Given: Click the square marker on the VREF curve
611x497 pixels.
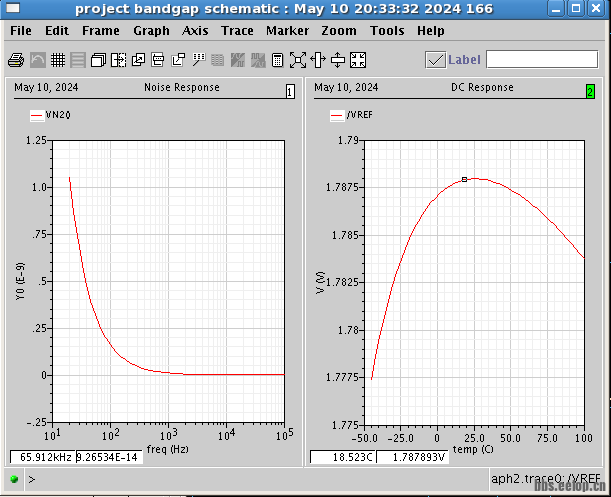Looking at the screenshot, I should tap(464, 179).
